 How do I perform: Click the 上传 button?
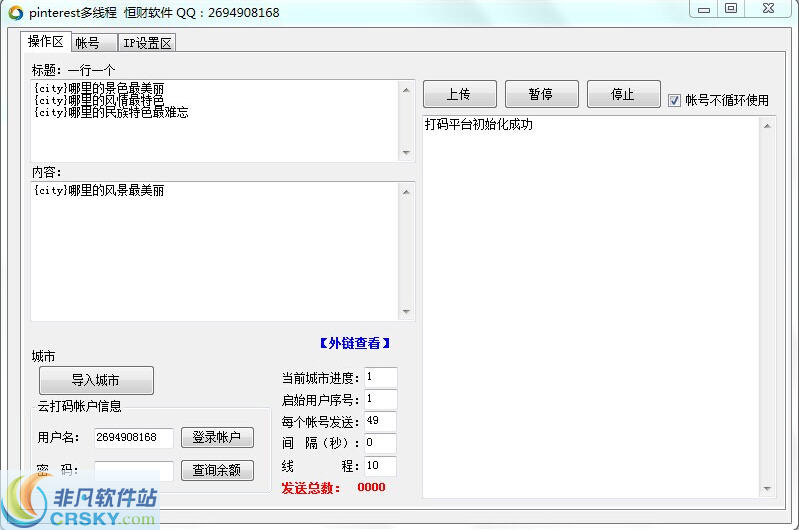pos(460,94)
